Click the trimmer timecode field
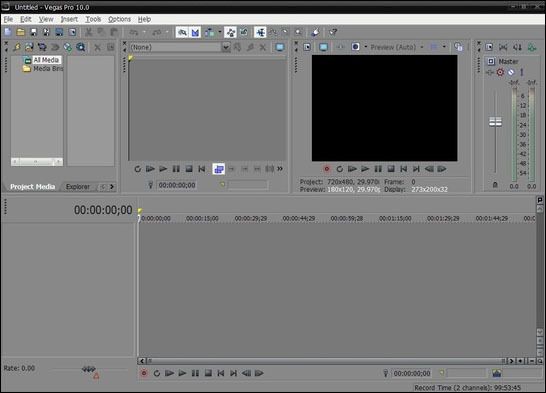This screenshot has width=546, height=393. 177,185
